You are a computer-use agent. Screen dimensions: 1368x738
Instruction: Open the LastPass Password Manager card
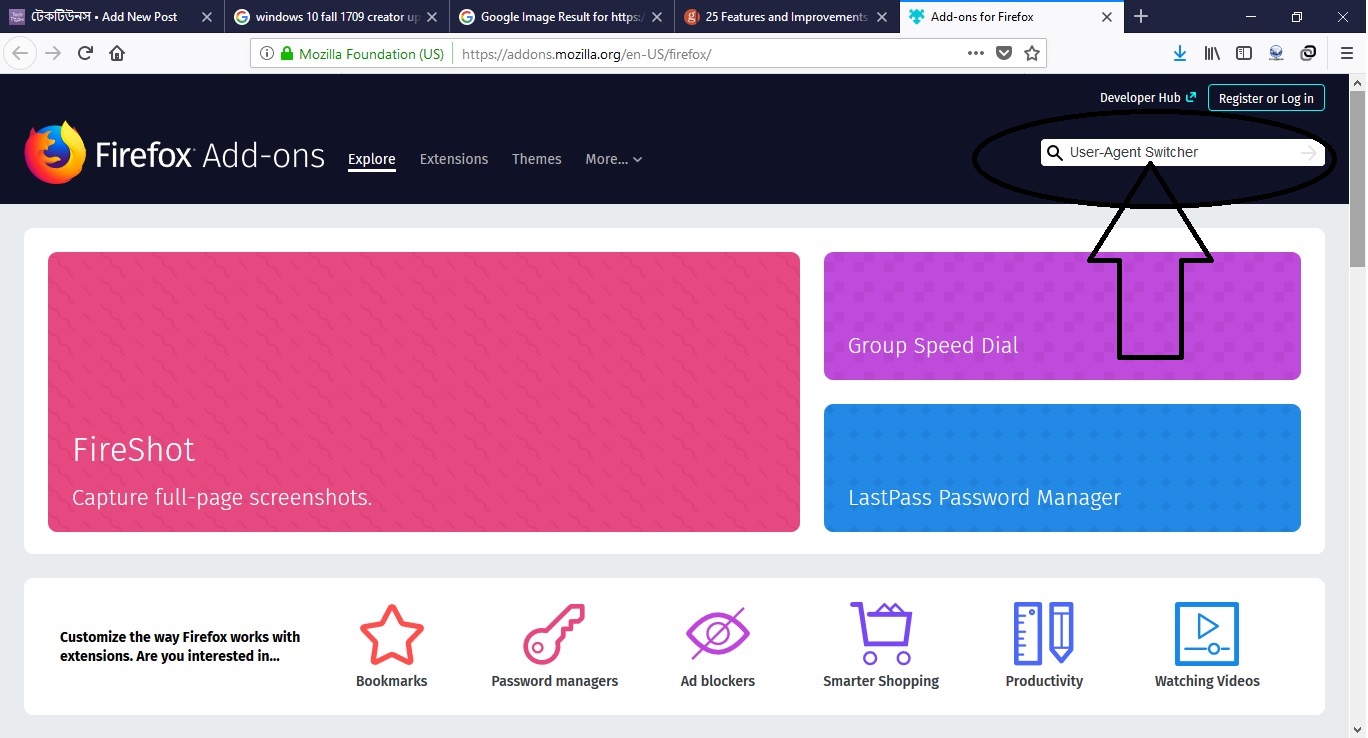coord(1062,468)
